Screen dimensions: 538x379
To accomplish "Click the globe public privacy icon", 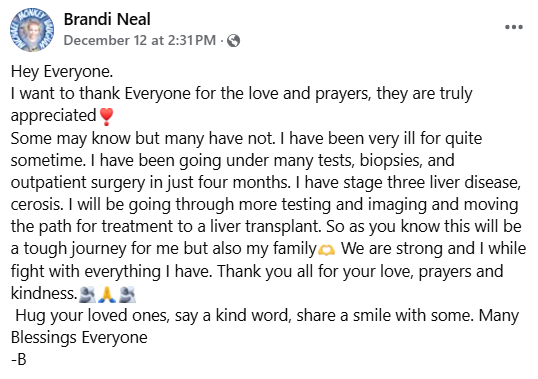I will click(x=233, y=41).
